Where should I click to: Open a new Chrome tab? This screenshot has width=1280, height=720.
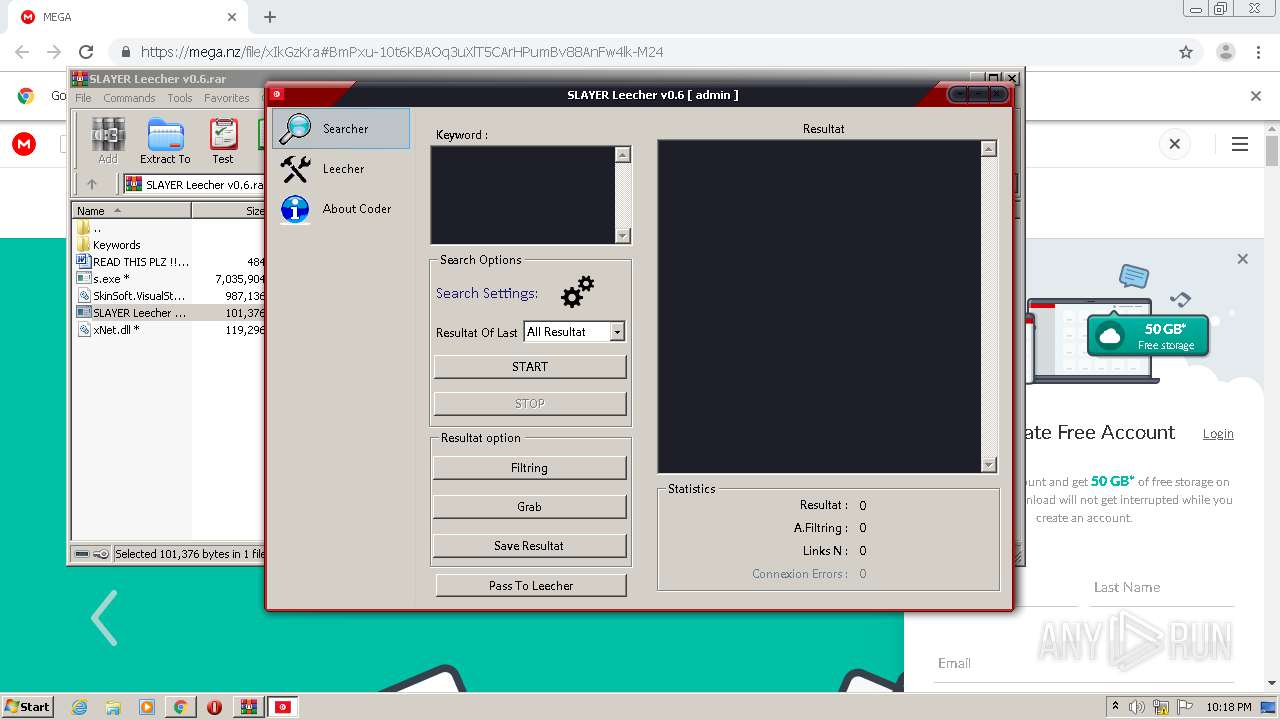coord(270,17)
